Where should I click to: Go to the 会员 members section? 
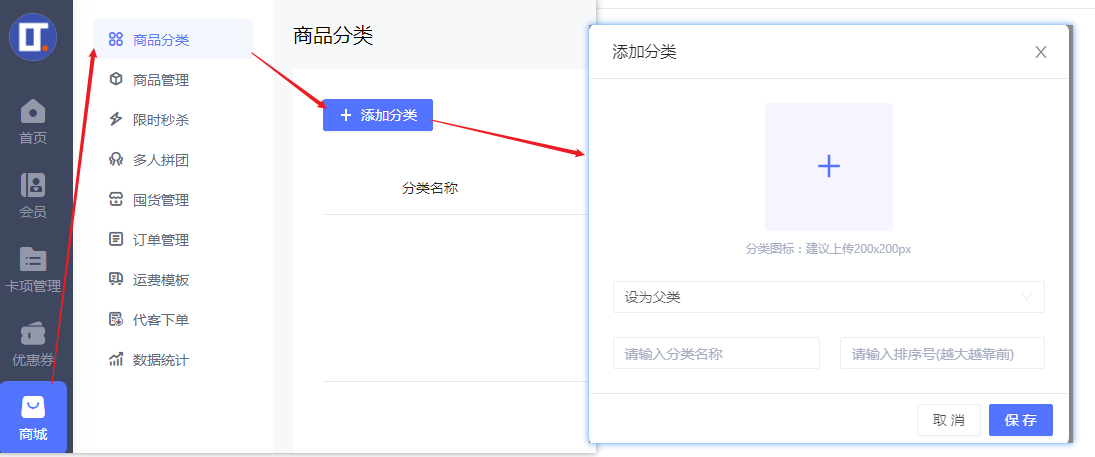pyautogui.click(x=33, y=196)
